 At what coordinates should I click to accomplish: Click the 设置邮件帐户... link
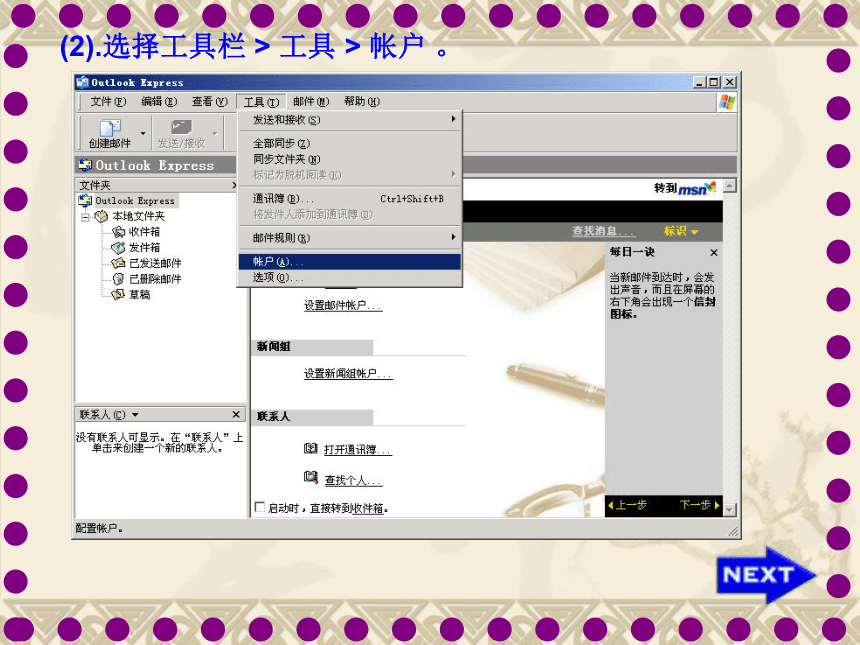343,305
